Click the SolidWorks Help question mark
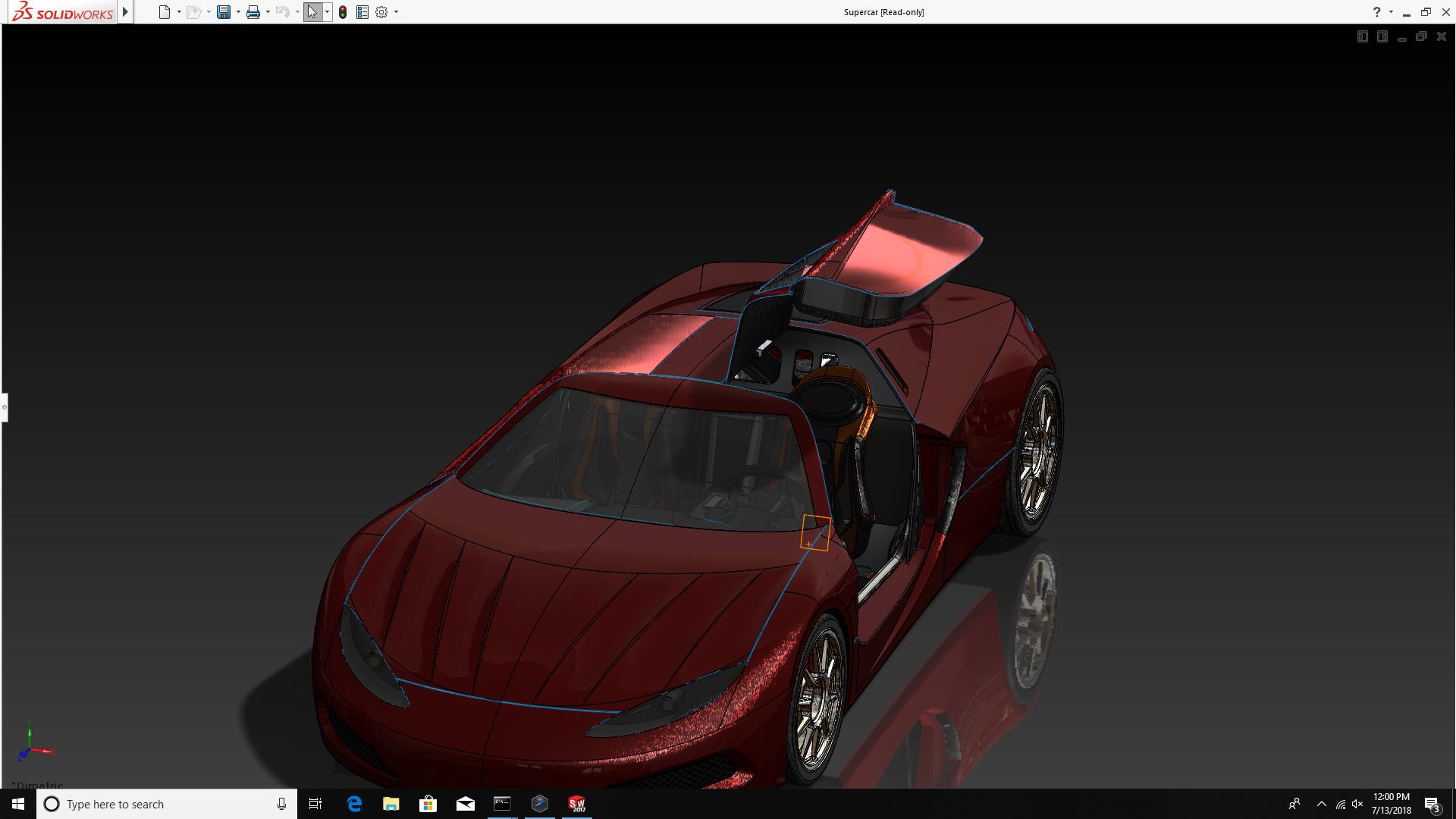Image resolution: width=1456 pixels, height=819 pixels. [1376, 12]
